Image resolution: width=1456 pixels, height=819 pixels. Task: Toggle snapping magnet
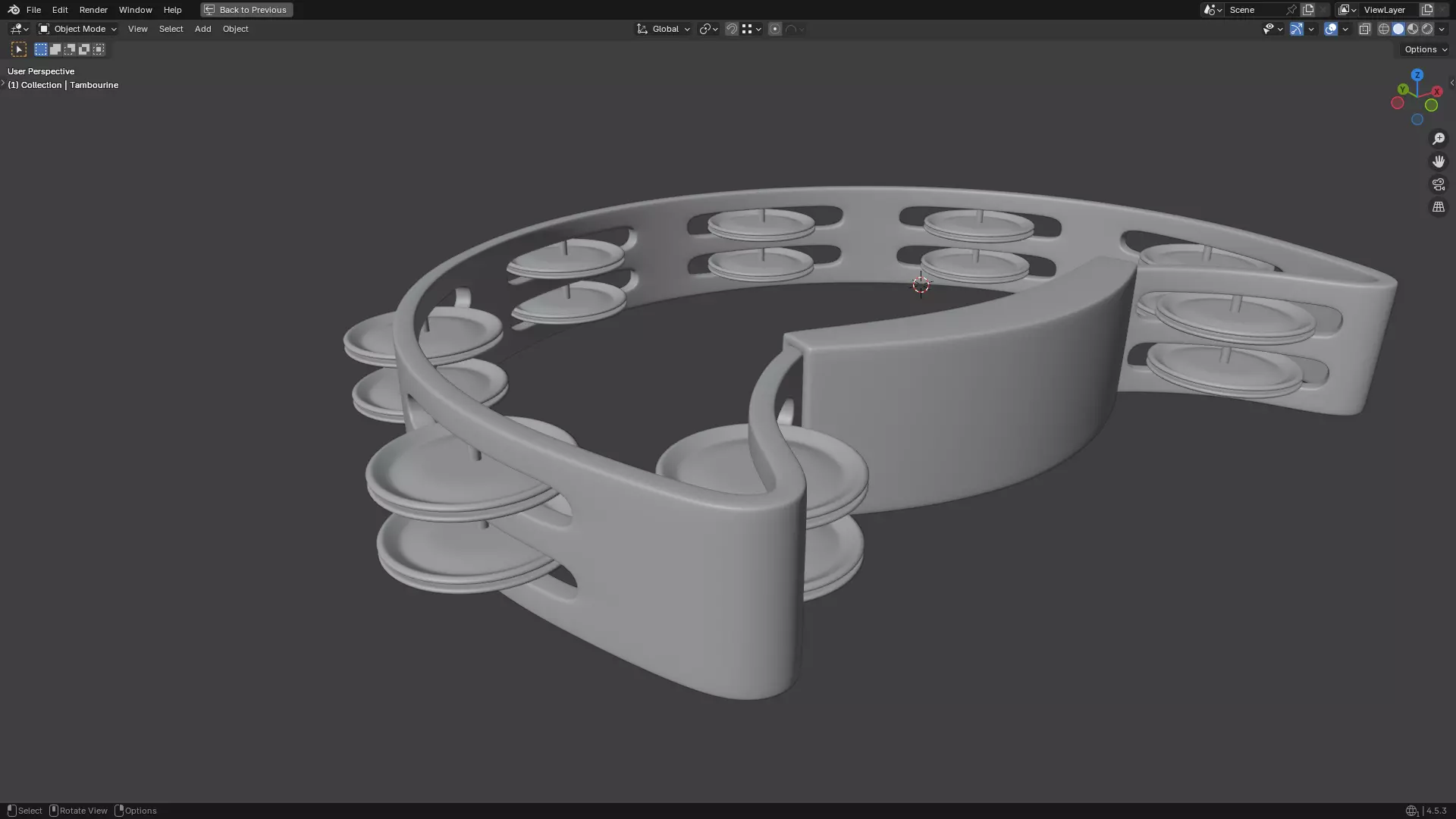click(x=732, y=29)
